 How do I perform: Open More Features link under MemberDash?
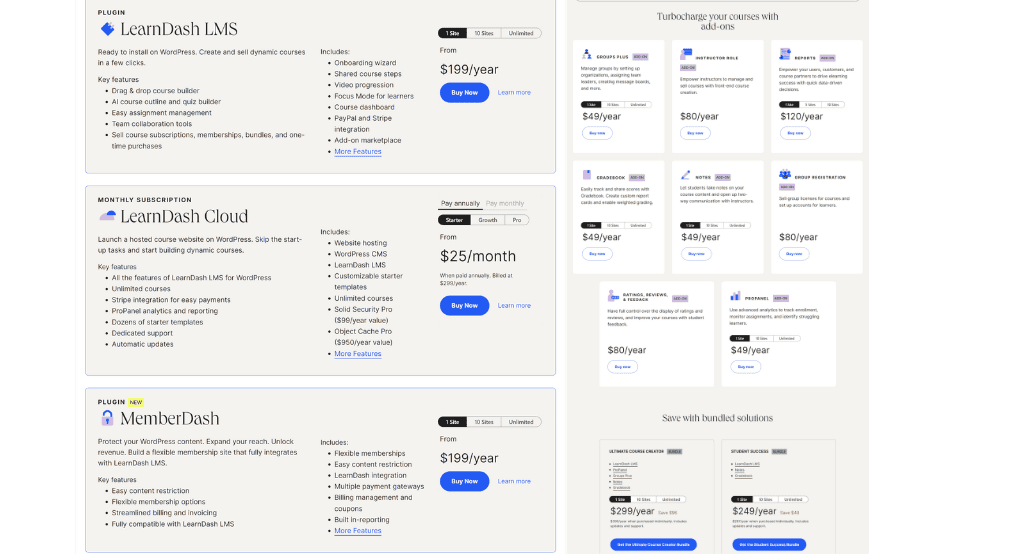point(358,531)
